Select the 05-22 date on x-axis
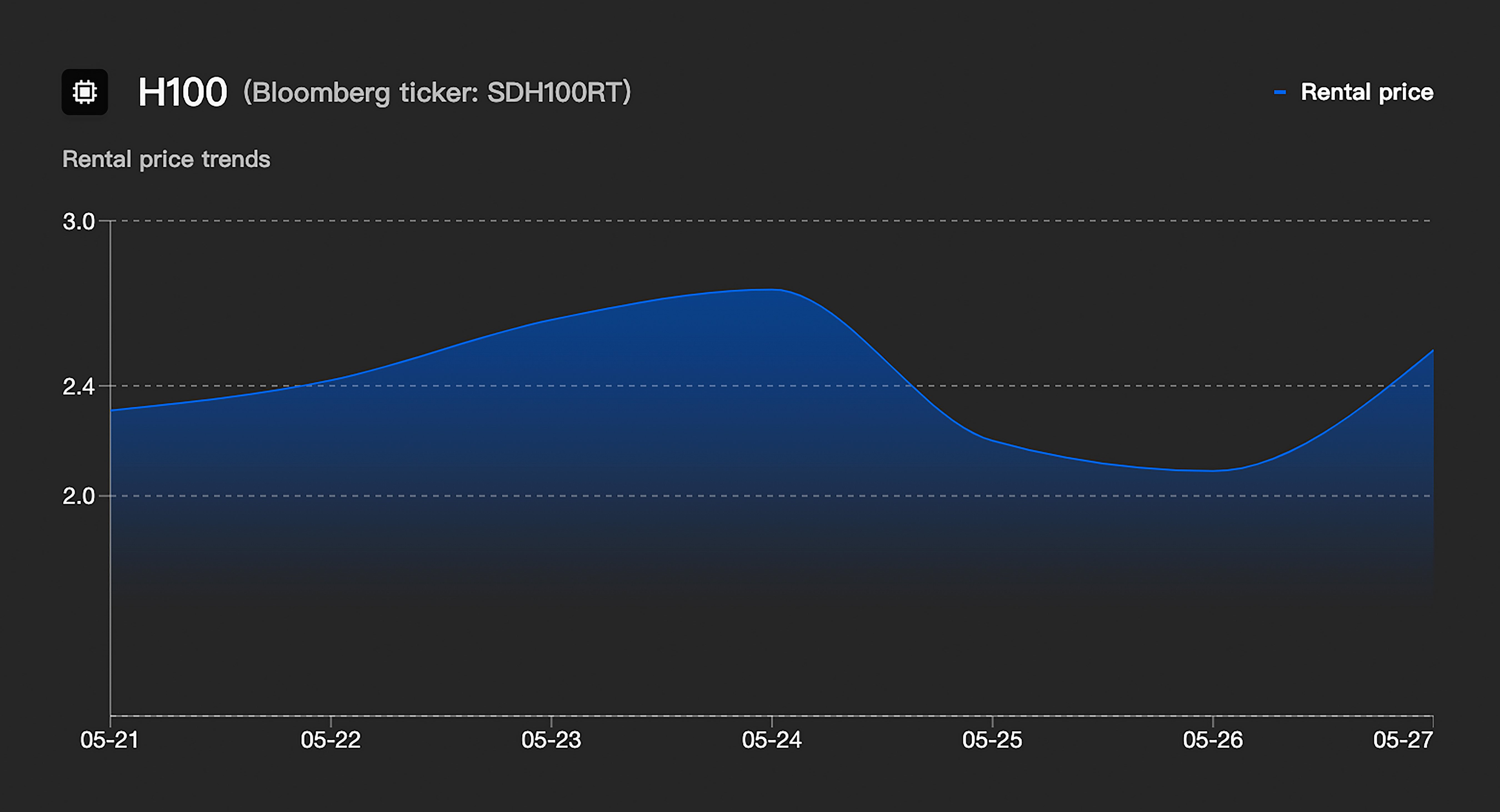This screenshot has height=812, width=1500. click(330, 740)
